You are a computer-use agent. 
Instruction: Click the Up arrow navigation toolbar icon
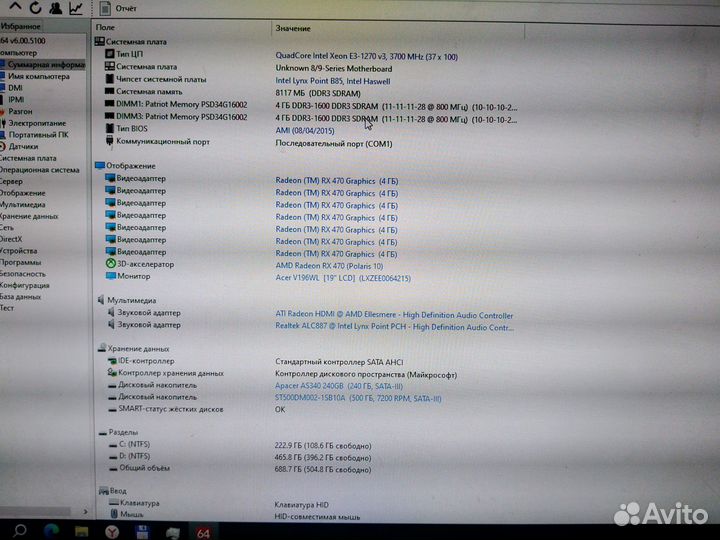pyautogui.click(x=15, y=6)
